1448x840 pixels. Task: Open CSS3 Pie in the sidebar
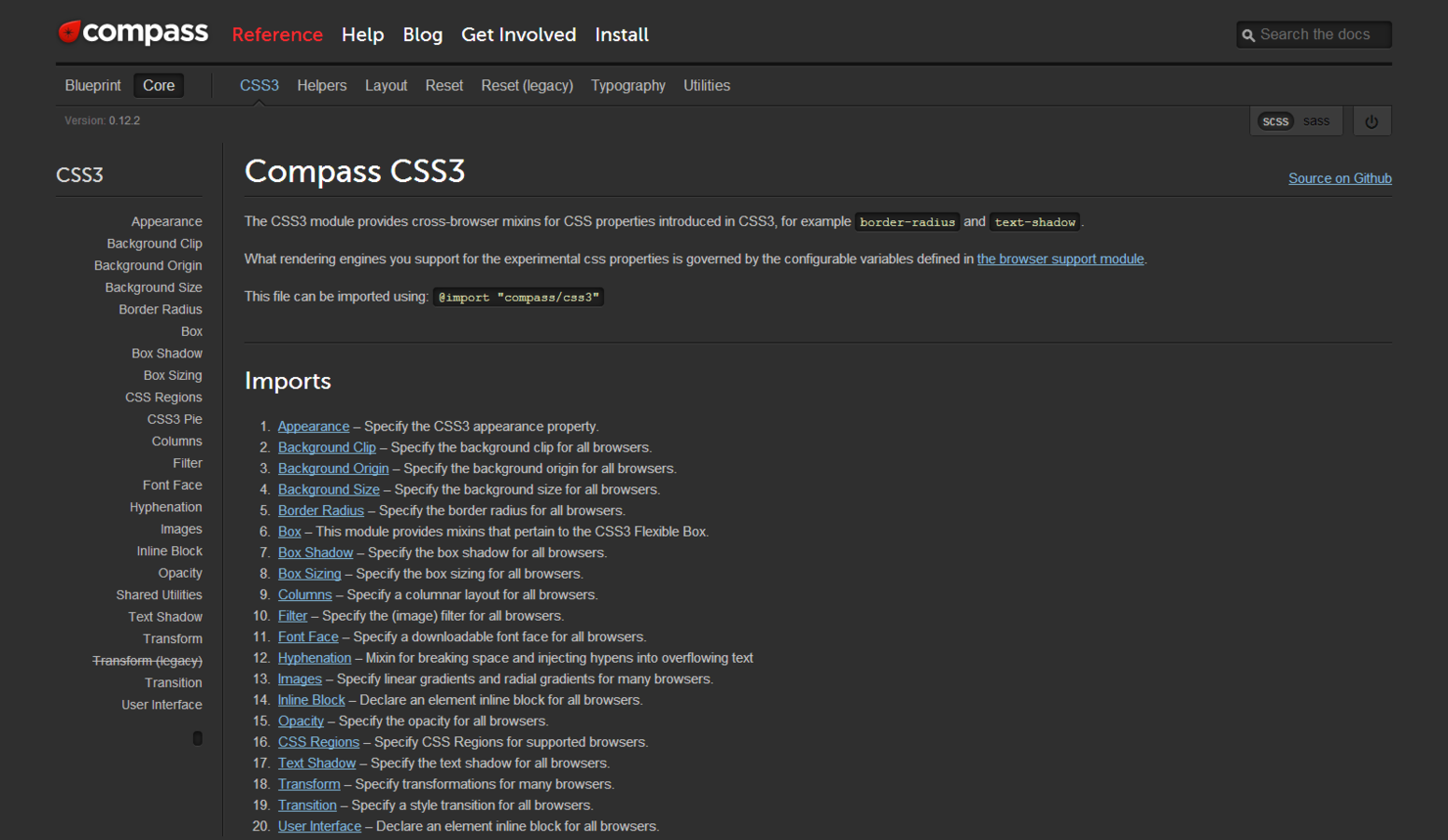[175, 419]
